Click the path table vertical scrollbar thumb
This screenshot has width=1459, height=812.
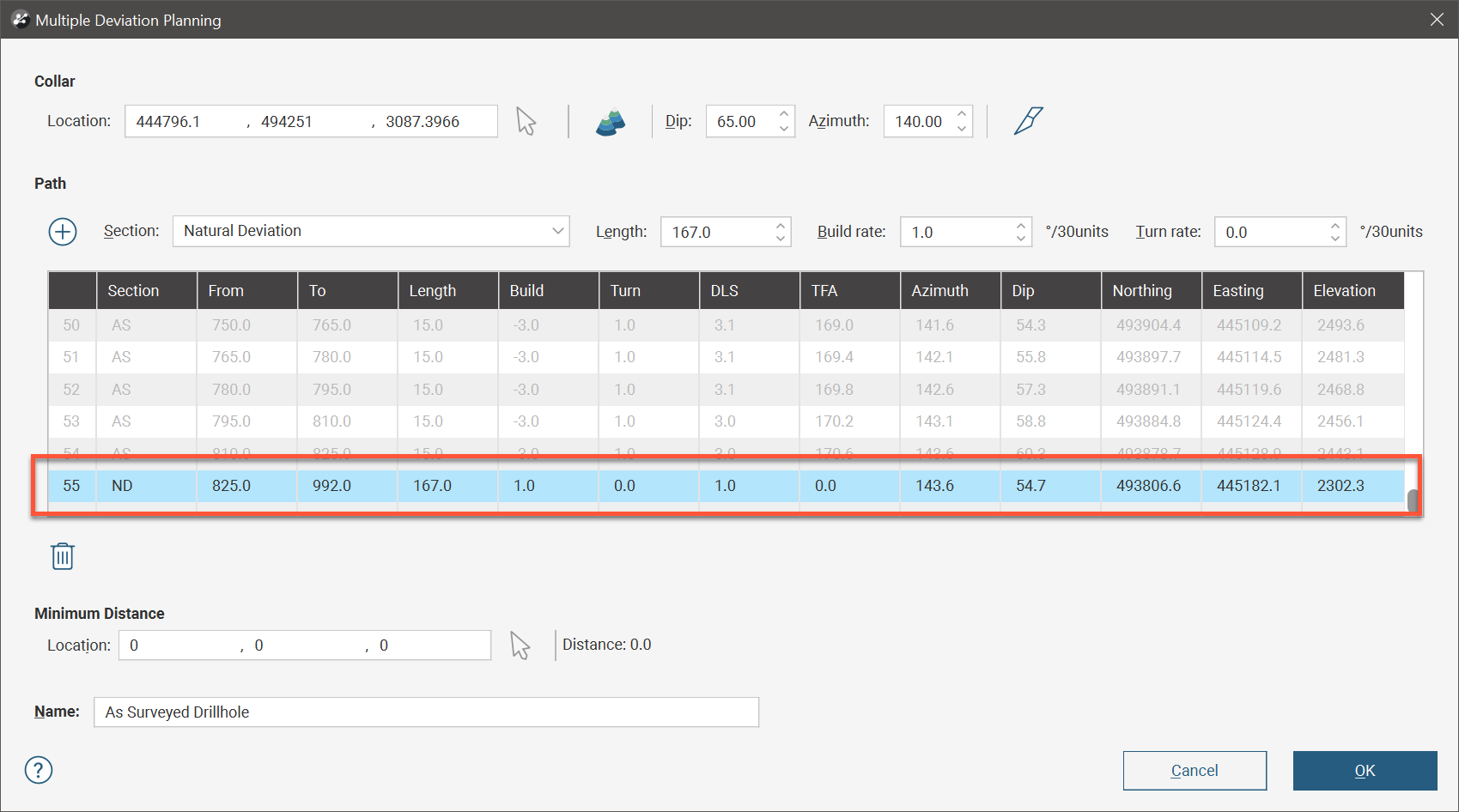point(1412,500)
